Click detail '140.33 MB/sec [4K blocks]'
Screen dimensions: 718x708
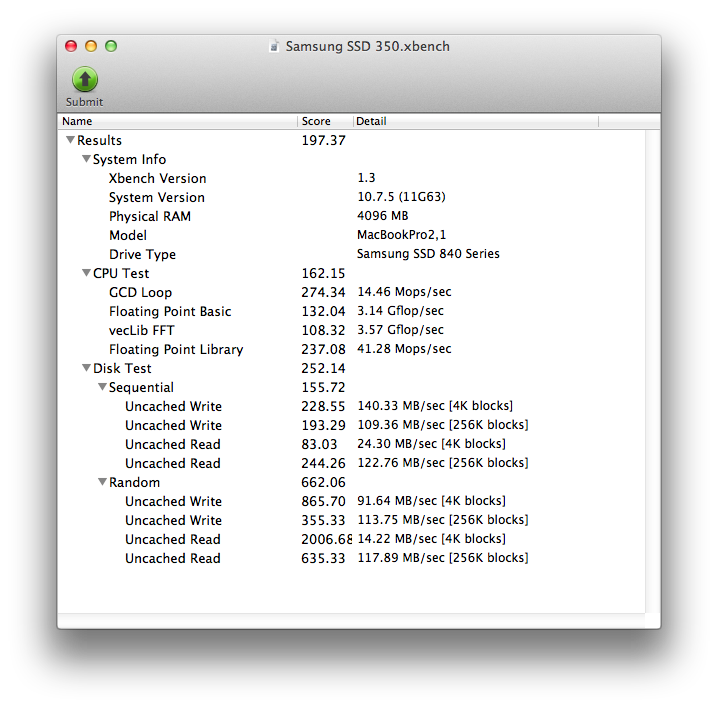435,406
